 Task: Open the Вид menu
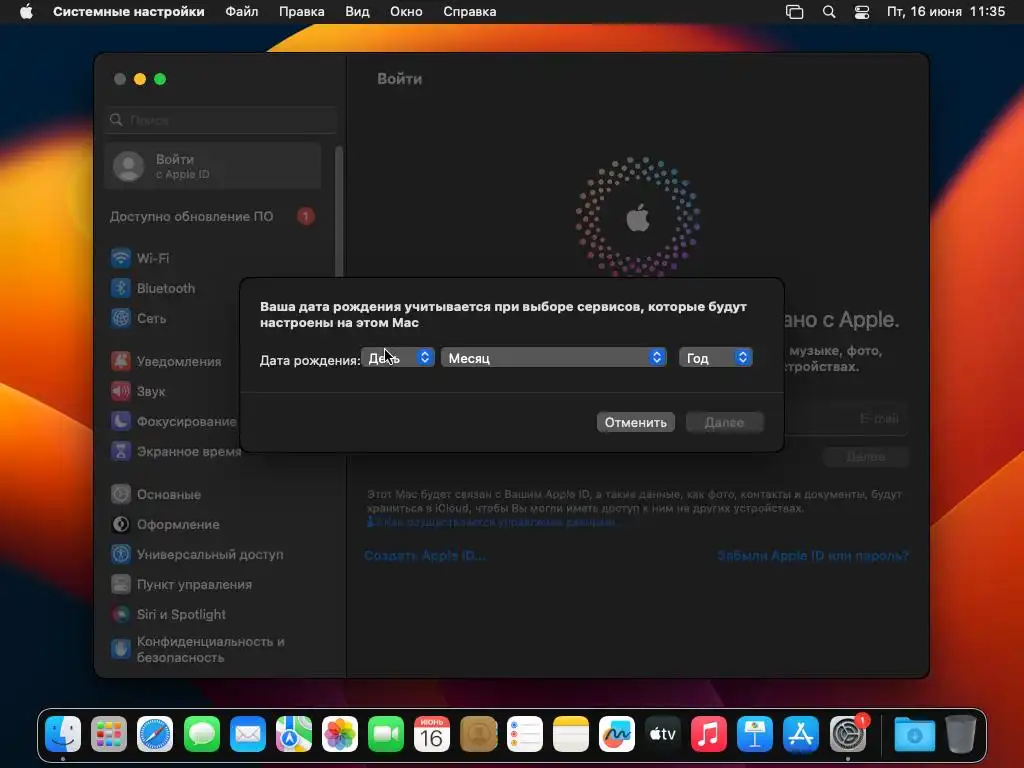(357, 12)
